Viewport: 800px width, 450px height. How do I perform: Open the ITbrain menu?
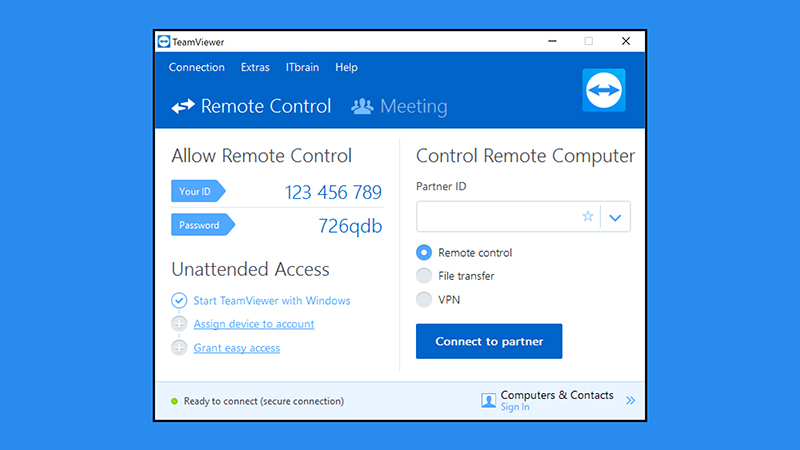[x=302, y=67]
